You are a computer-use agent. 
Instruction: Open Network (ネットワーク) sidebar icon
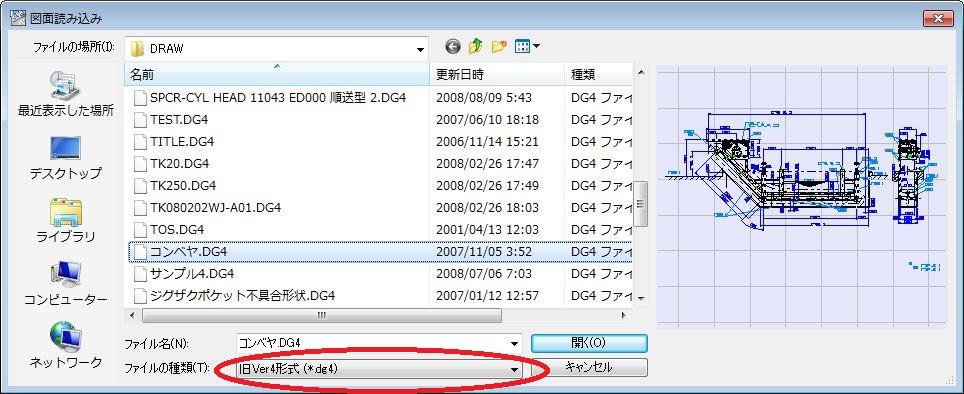coord(66,338)
